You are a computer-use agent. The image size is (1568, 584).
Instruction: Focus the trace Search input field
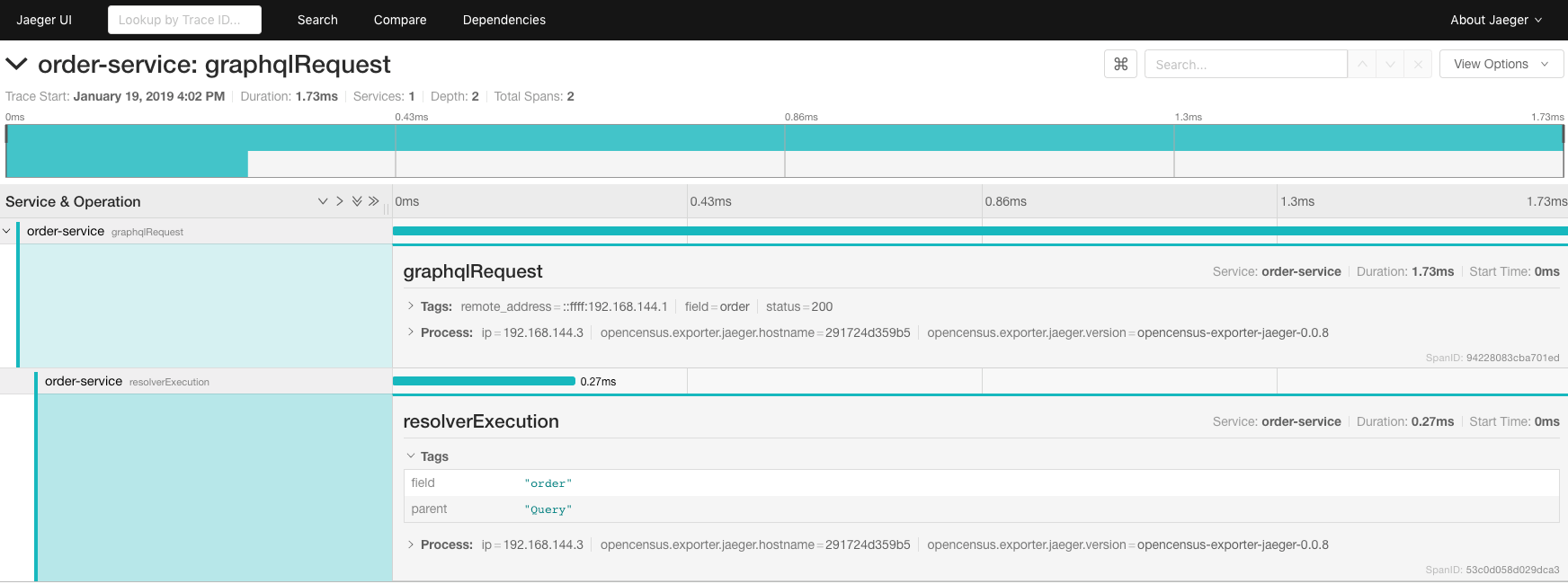click(1245, 64)
